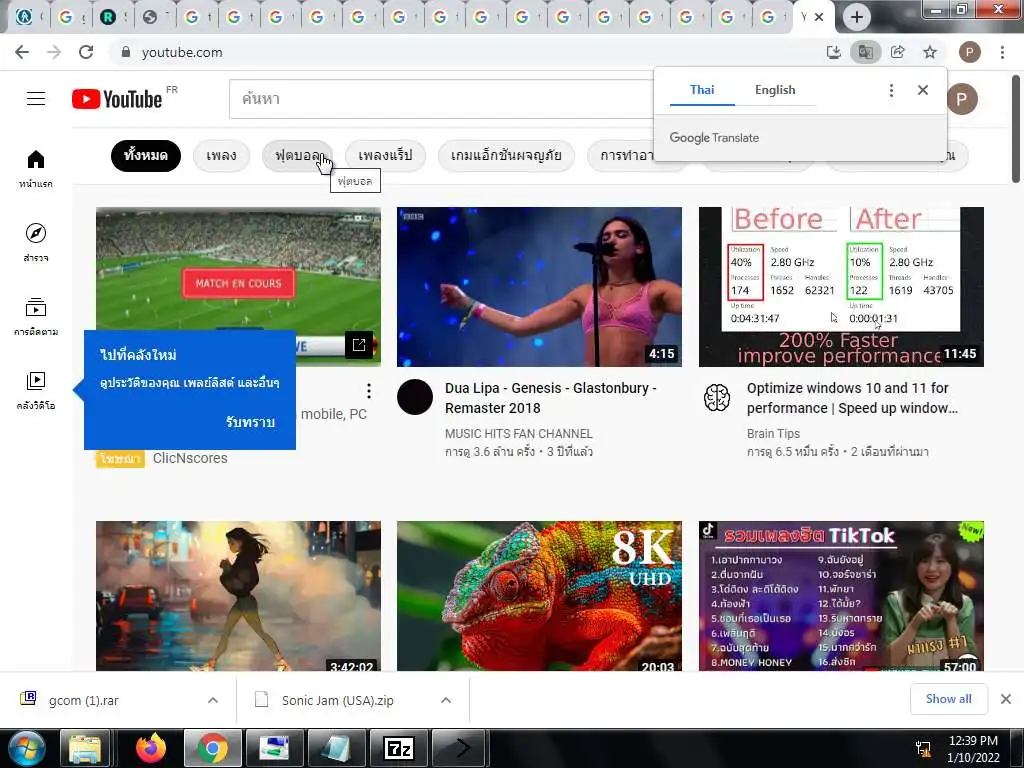This screenshot has height=768, width=1024.
Task: Select the Thai tab in Translate popup
Action: click(702, 90)
